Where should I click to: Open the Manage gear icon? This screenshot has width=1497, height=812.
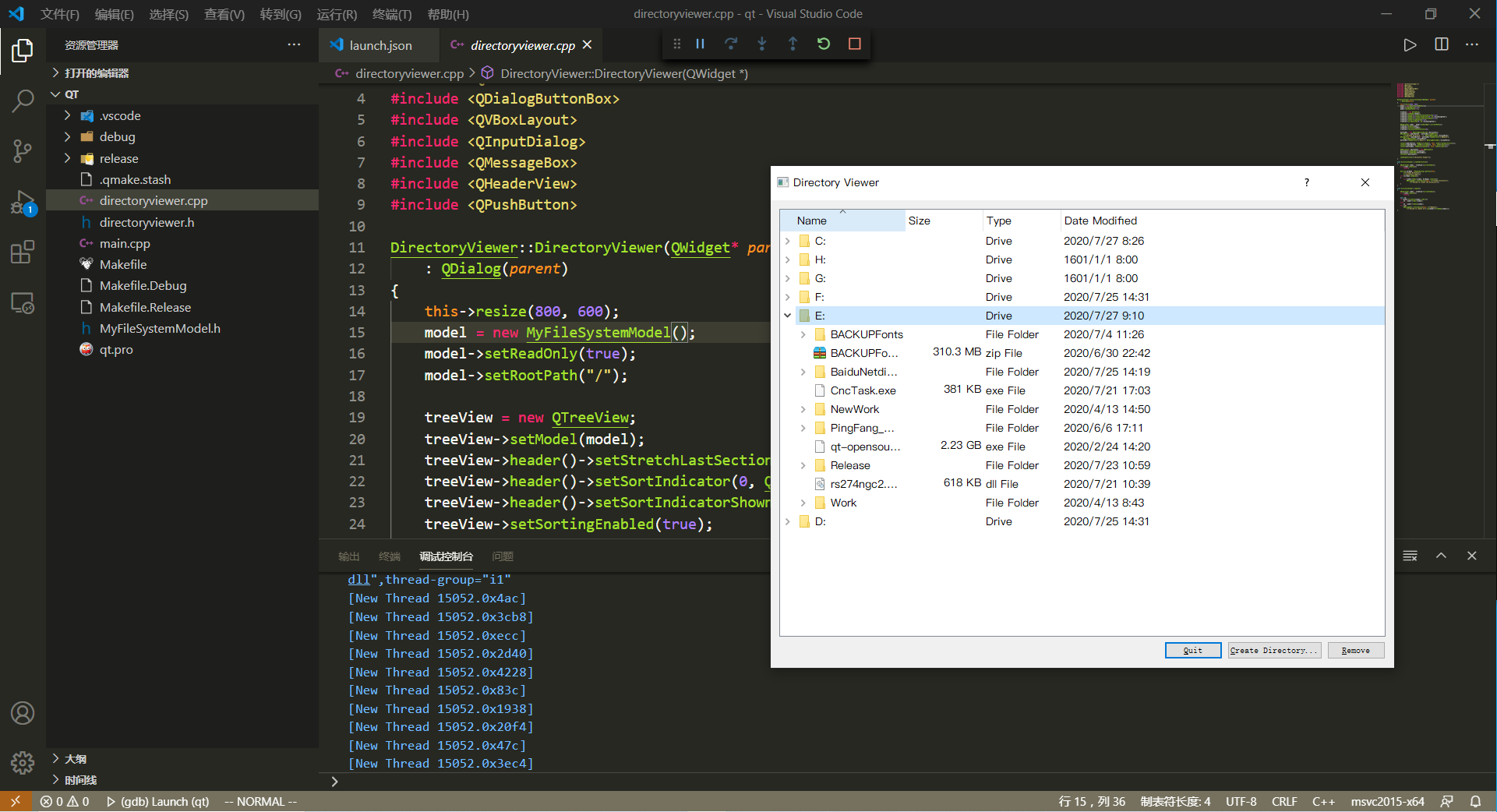pos(23,762)
